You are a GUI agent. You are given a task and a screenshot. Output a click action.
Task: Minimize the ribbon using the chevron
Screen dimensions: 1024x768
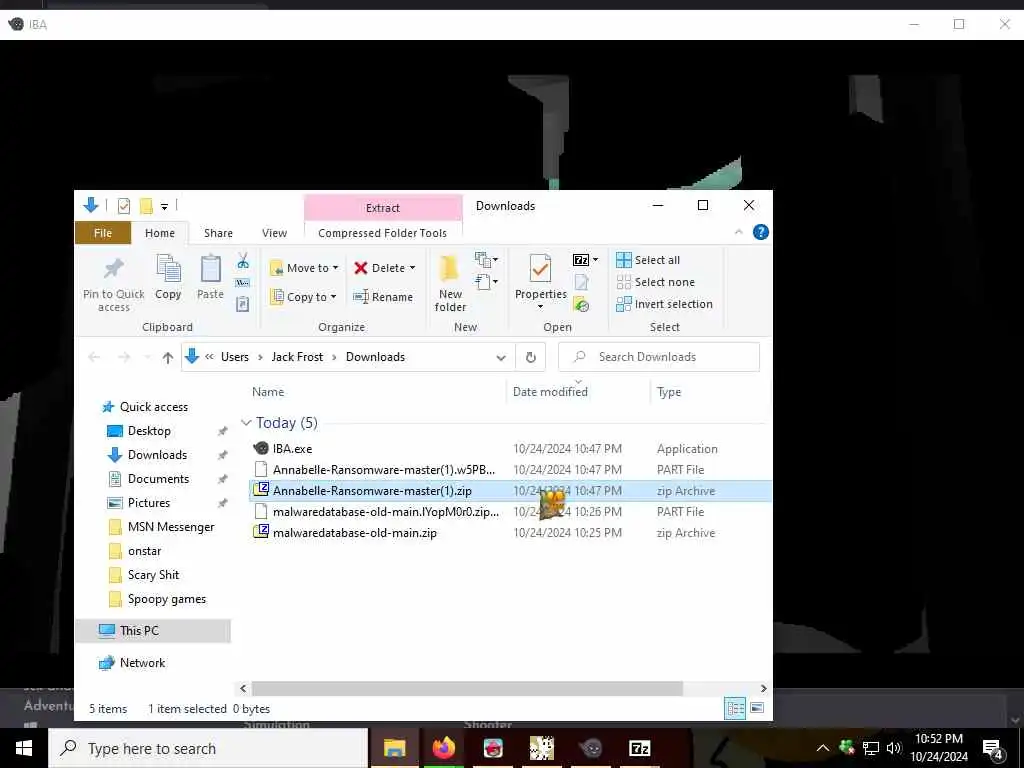[739, 232]
